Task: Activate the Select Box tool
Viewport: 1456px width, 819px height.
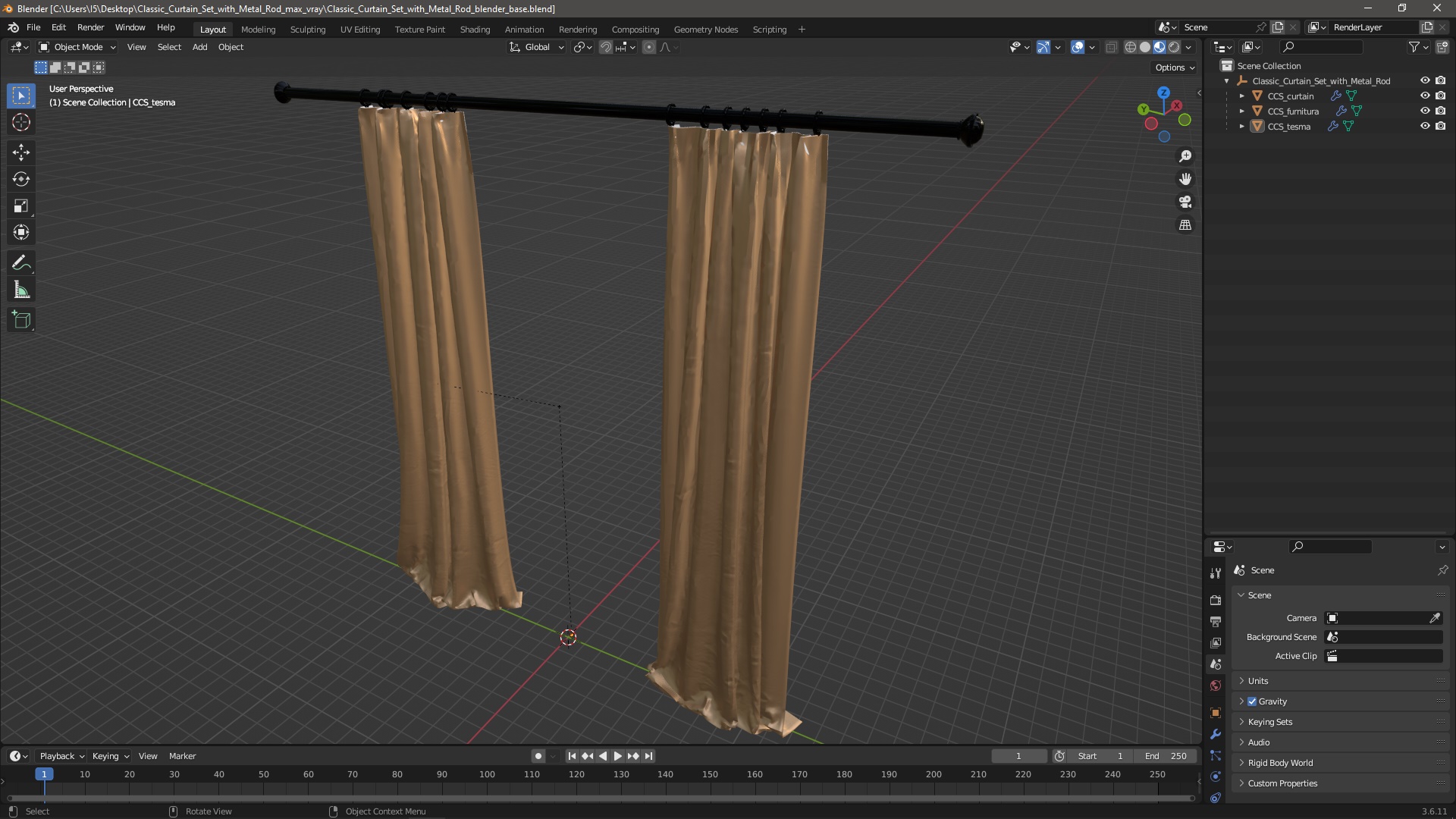Action: [21, 96]
